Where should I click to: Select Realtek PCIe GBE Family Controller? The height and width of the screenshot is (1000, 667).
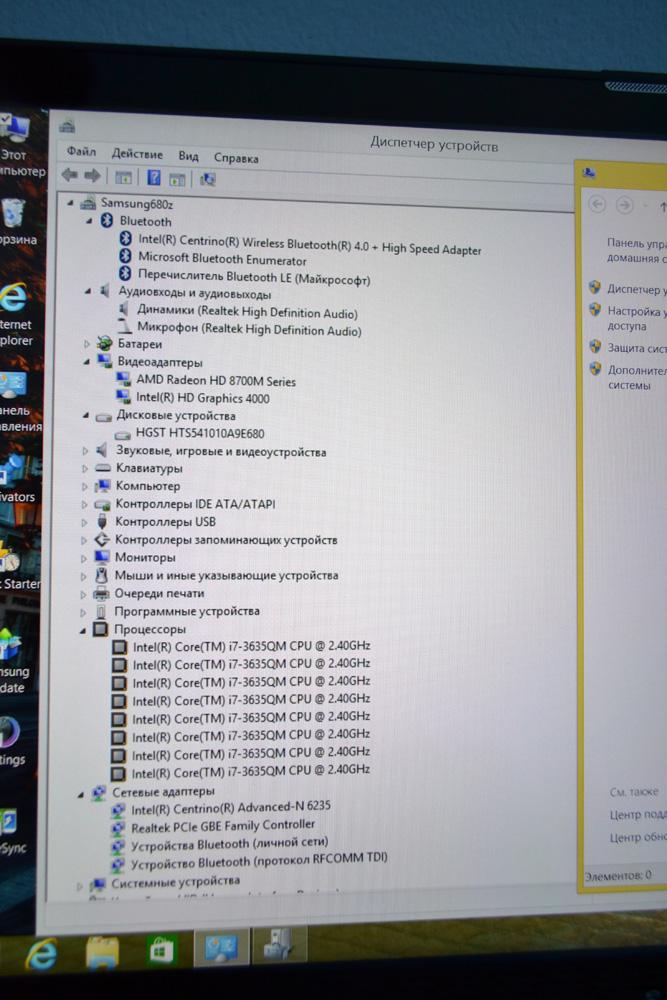click(222, 825)
